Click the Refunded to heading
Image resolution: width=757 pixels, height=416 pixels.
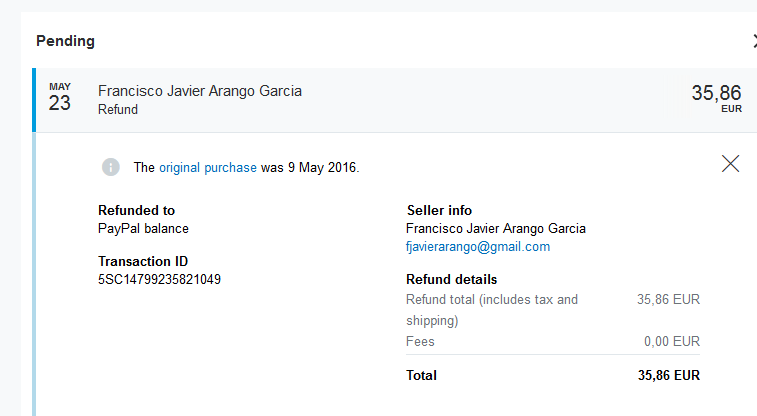pyautogui.click(x=136, y=210)
